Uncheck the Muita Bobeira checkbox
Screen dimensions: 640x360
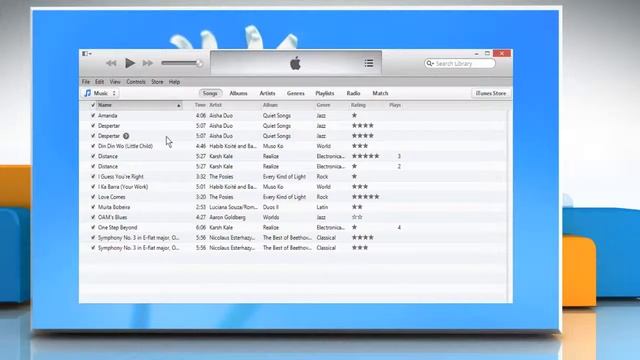pyautogui.click(x=93, y=207)
